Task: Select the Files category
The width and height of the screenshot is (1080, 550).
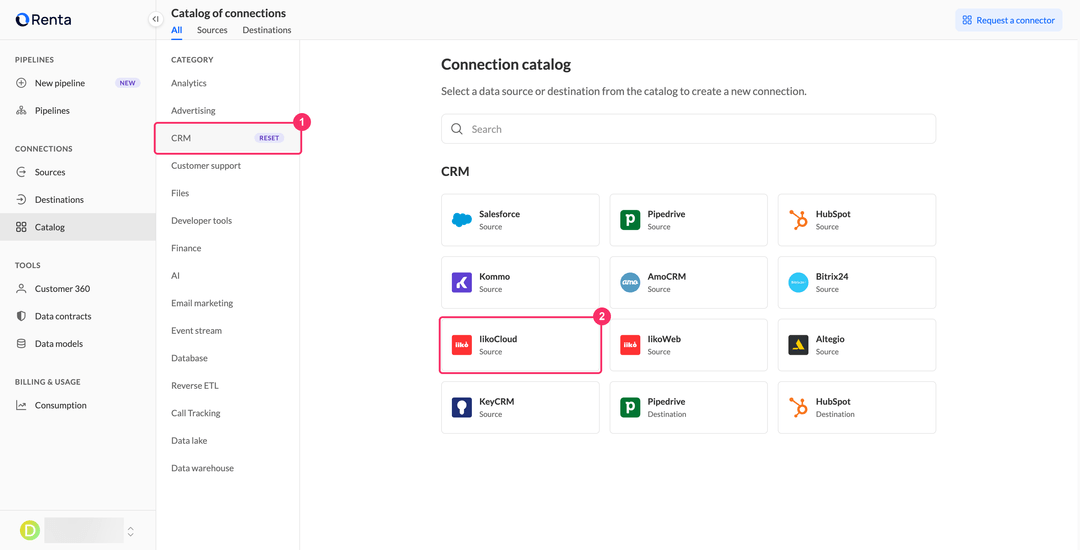Action: [x=180, y=193]
